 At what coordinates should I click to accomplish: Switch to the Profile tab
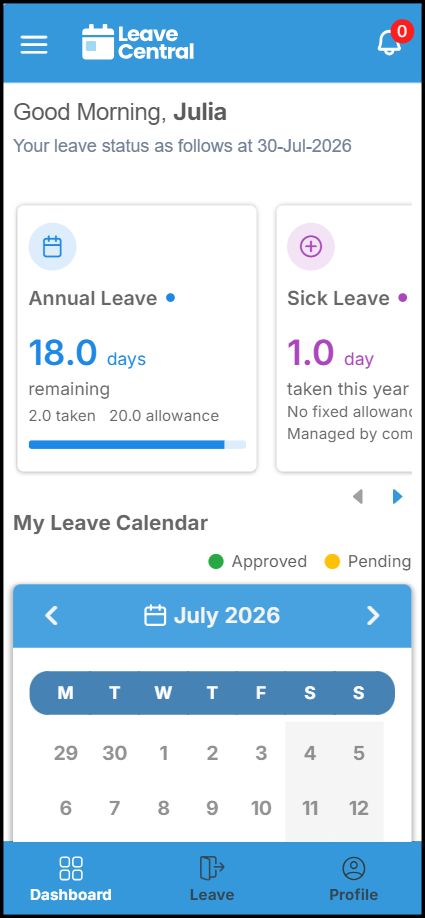coord(354,879)
